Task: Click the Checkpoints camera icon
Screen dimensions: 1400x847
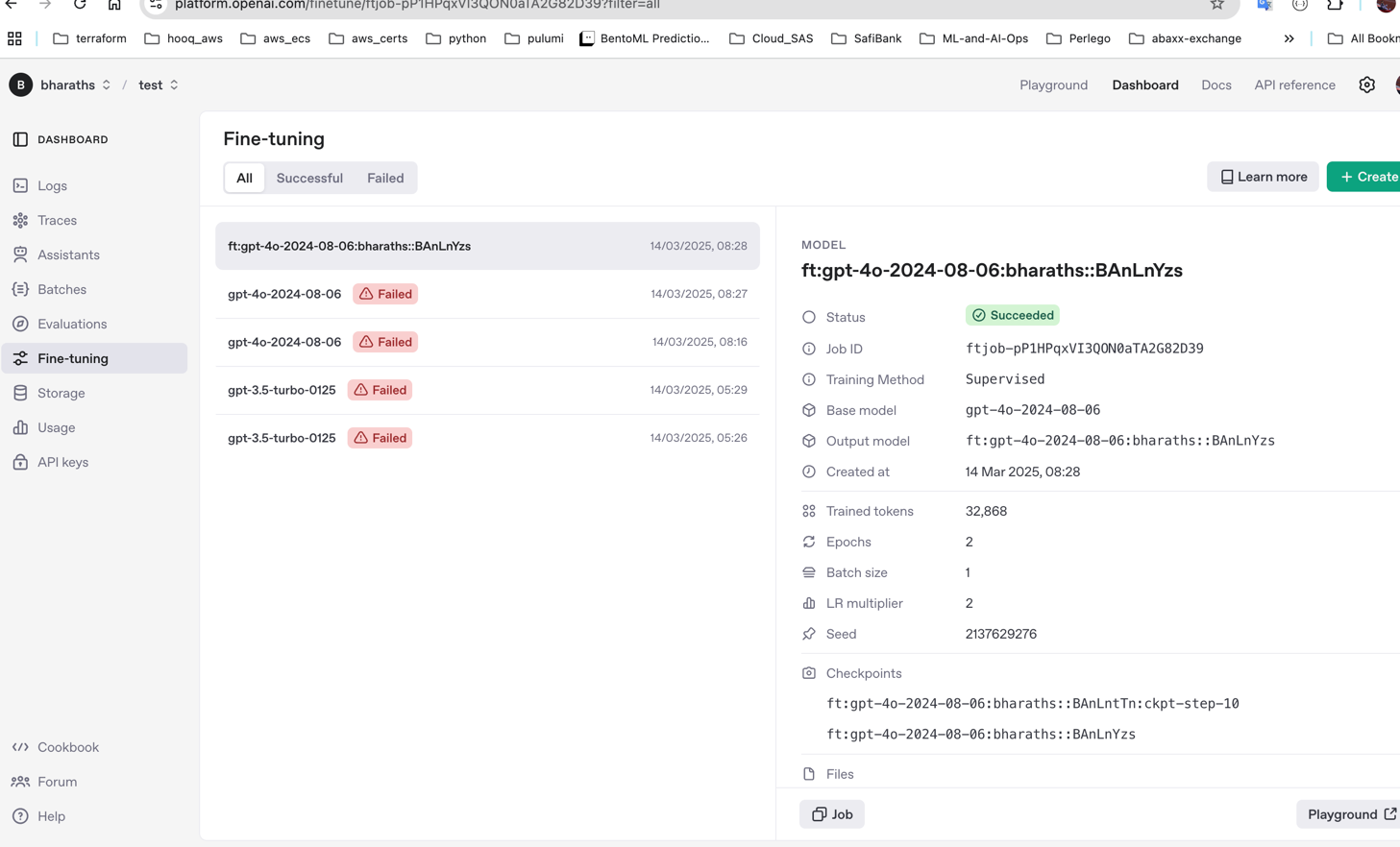Action: point(809,673)
